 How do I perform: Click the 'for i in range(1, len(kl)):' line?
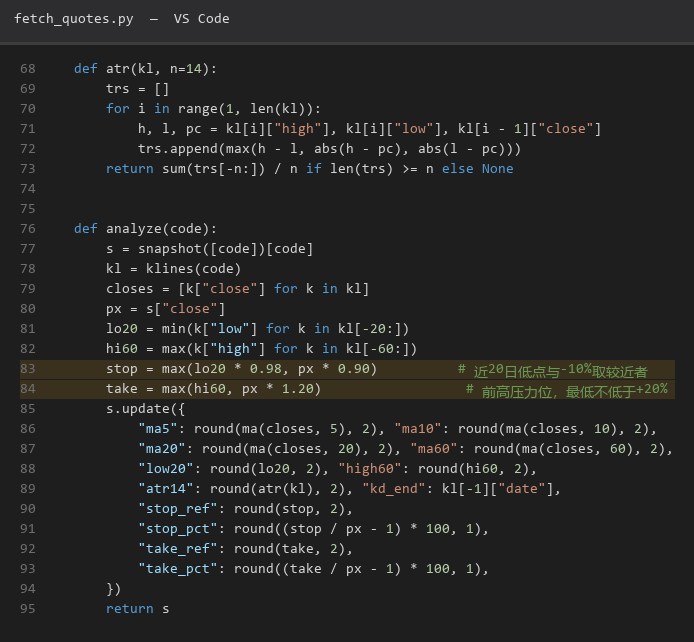(x=213, y=108)
